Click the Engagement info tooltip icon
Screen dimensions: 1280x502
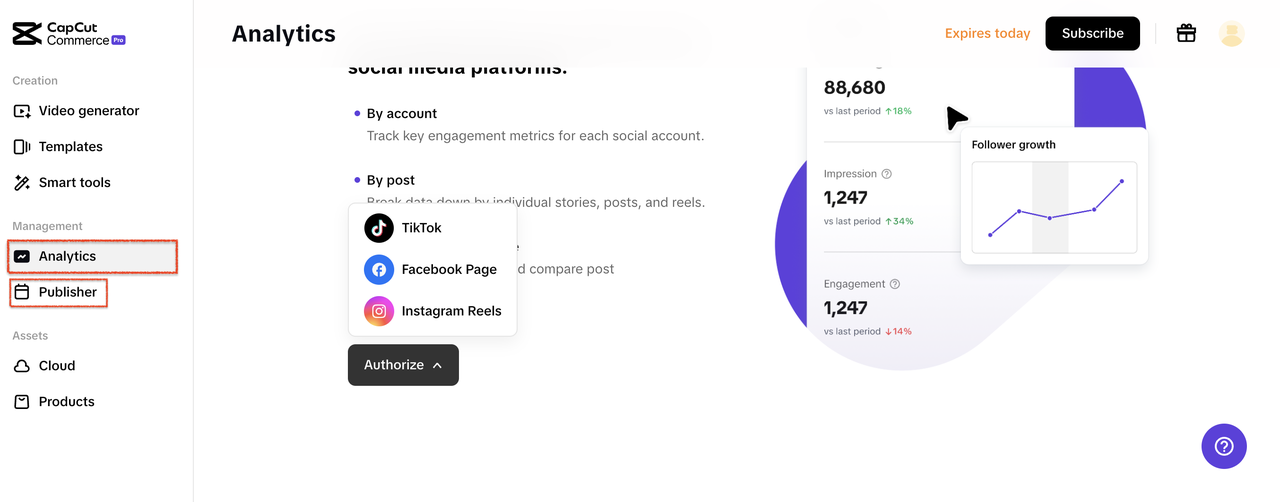pyautogui.click(x=895, y=284)
